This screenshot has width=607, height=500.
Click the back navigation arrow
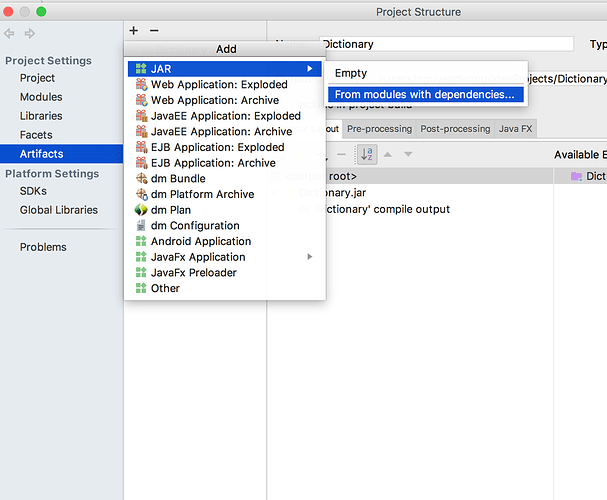pos(11,34)
